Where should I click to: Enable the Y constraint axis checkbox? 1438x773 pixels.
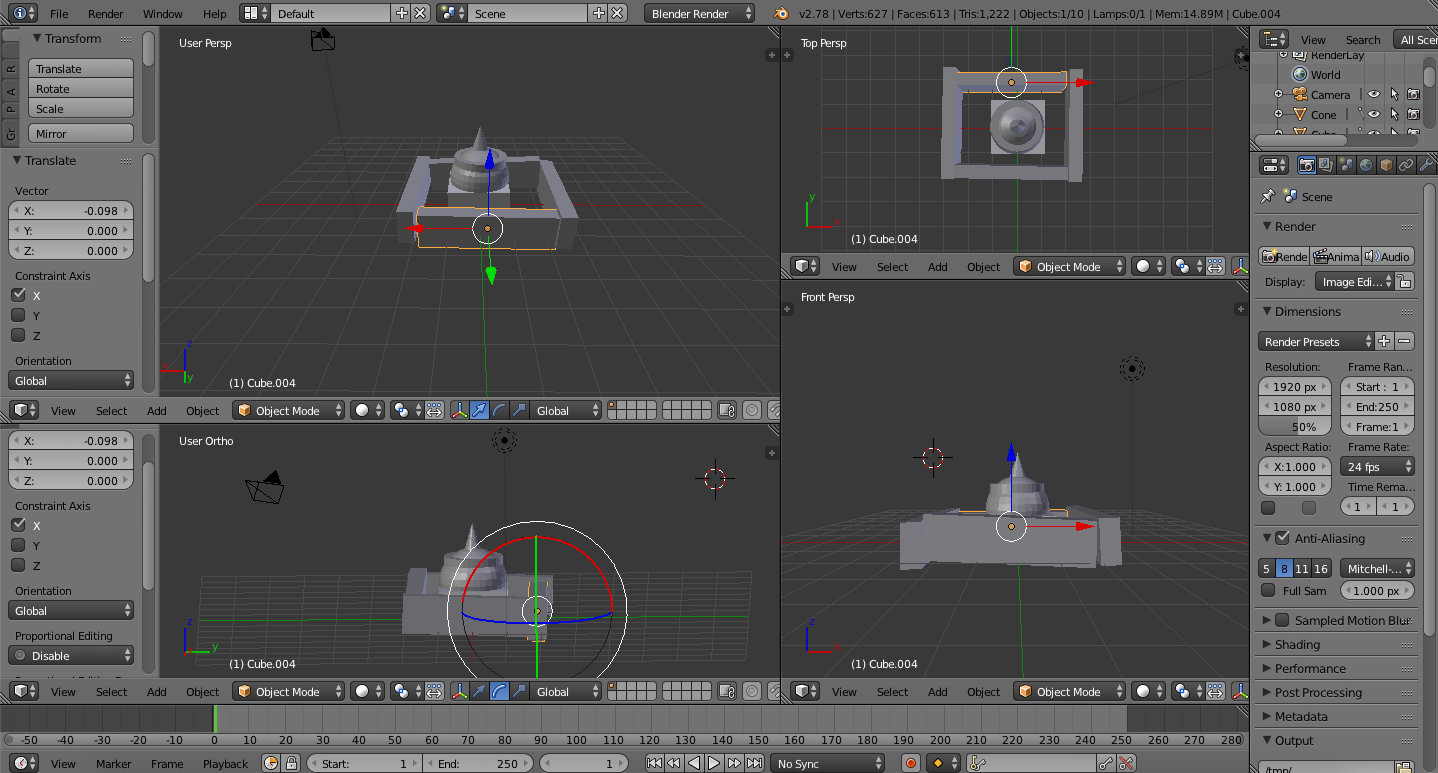coord(18,315)
